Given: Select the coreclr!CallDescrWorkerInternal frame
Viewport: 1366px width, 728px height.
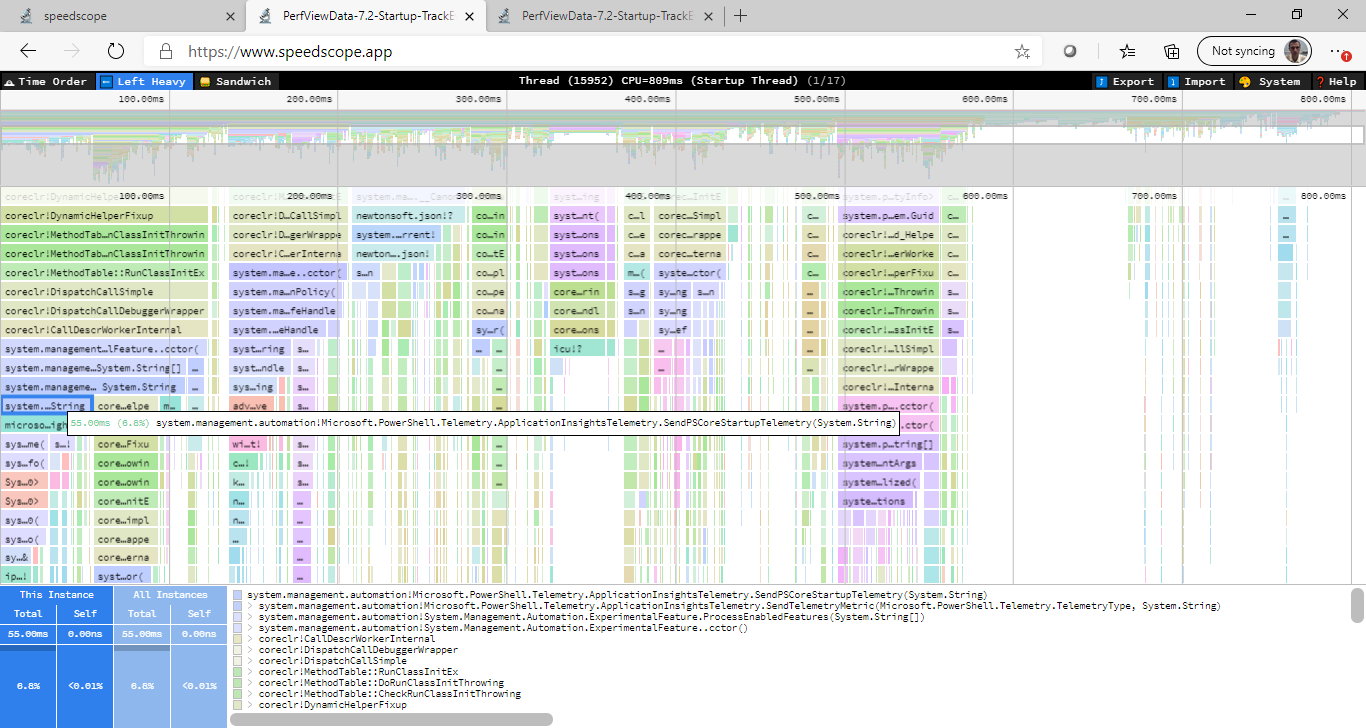Looking at the screenshot, I should click(x=104, y=330).
